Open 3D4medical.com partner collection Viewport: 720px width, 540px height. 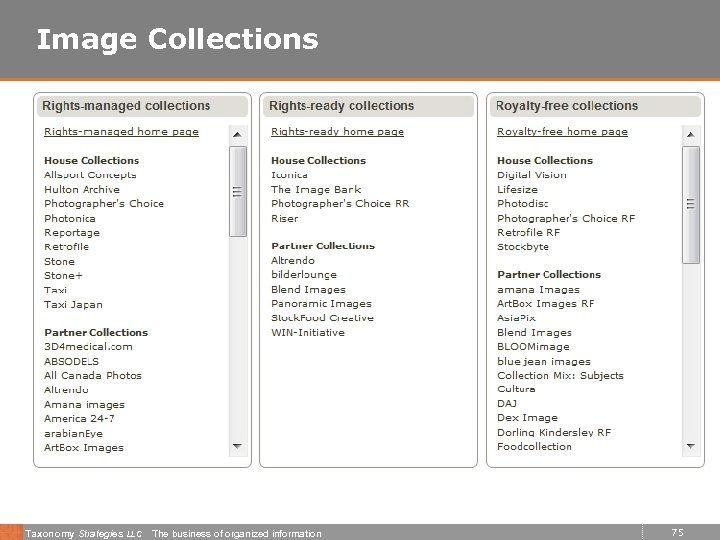88,347
